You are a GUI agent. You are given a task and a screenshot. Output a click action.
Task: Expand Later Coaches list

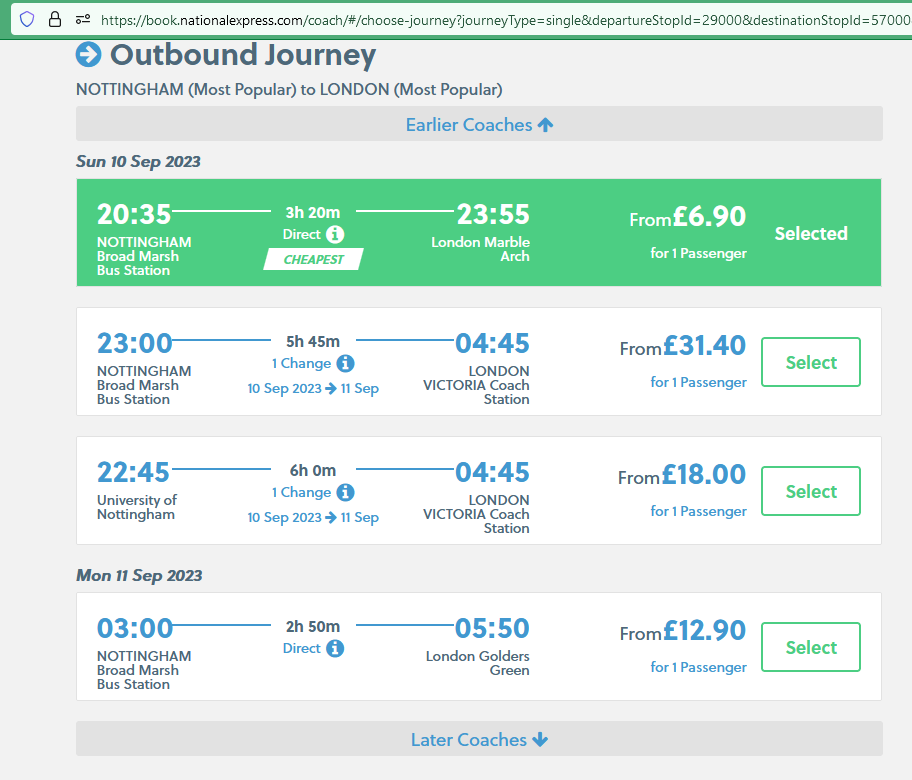coord(479,739)
